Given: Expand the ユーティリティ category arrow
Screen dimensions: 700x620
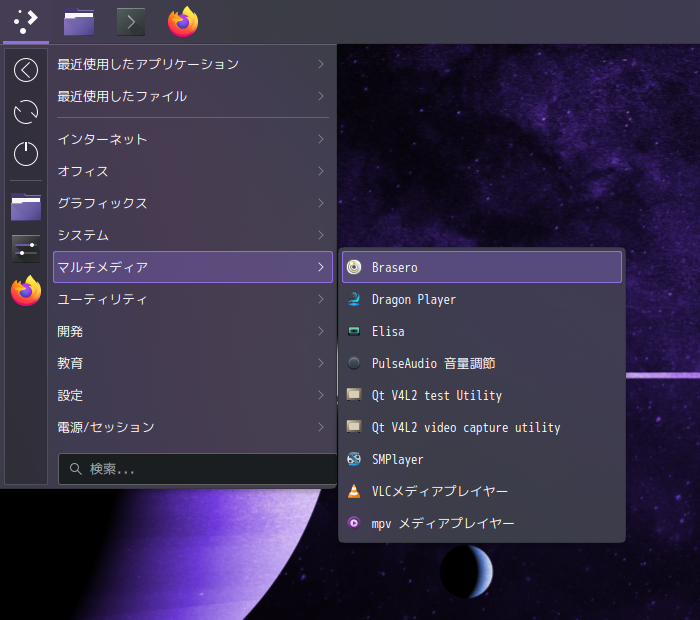Looking at the screenshot, I should pyautogui.click(x=321, y=299).
